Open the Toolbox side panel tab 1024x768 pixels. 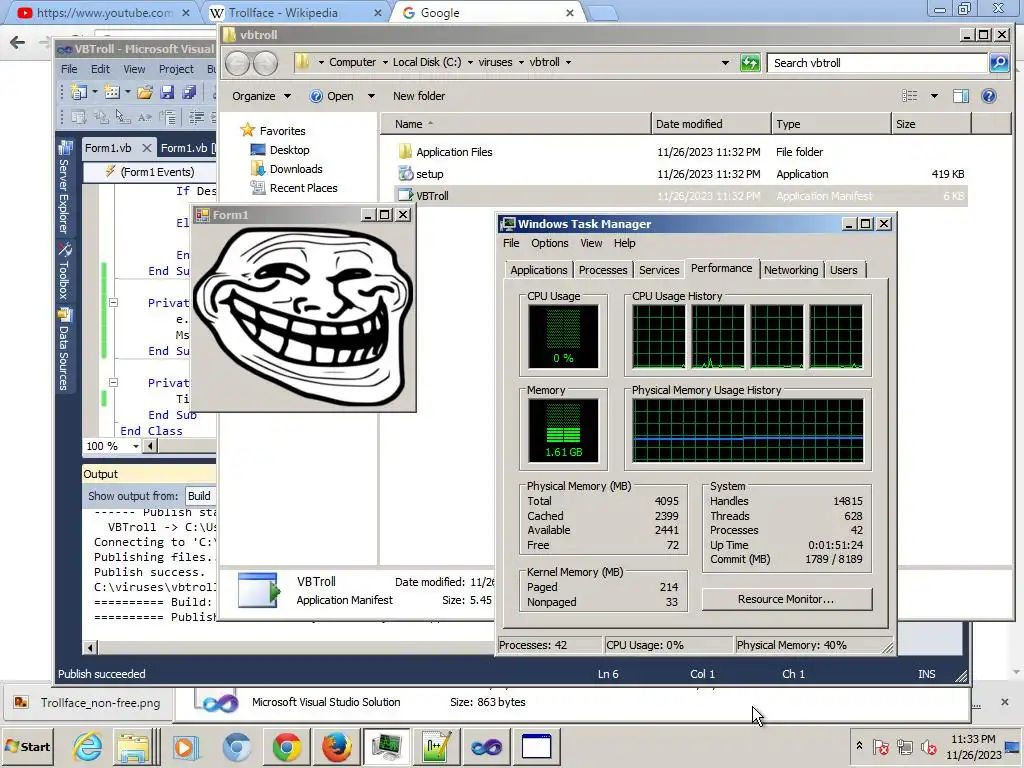64,272
